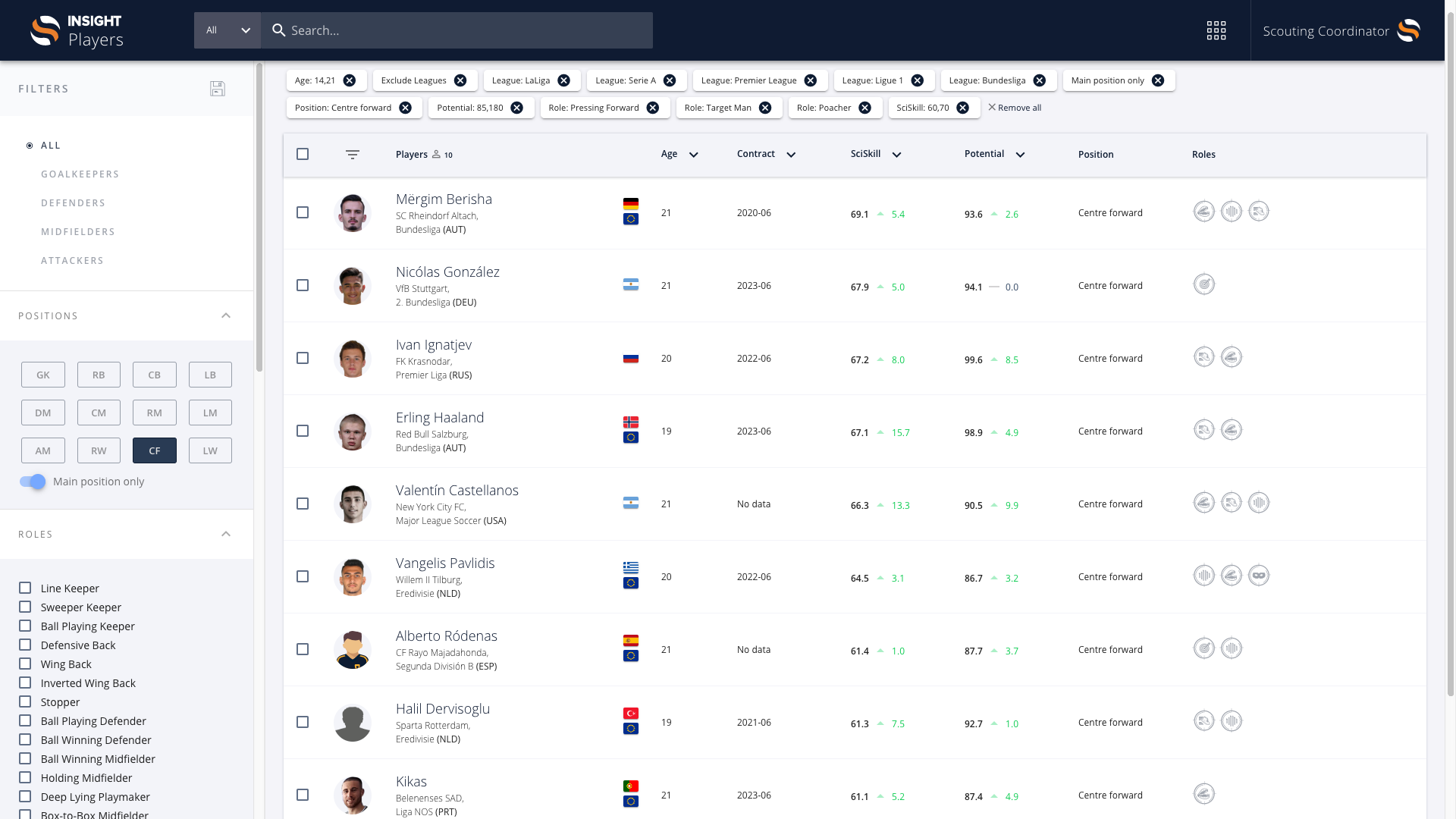Click the search magnifier icon
This screenshot has height=819, width=1456.
(x=279, y=30)
